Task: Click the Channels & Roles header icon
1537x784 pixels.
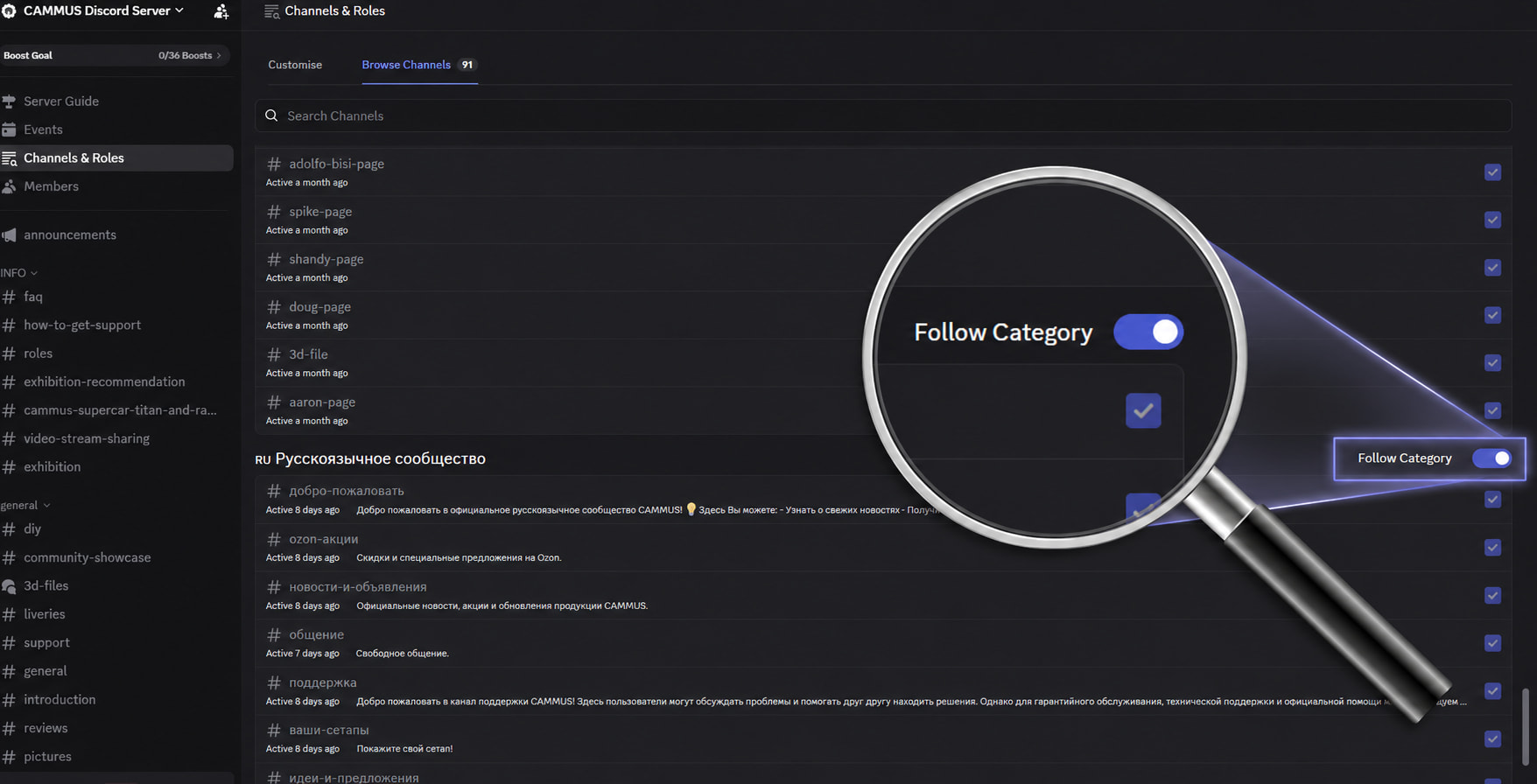Action: pyautogui.click(x=272, y=11)
